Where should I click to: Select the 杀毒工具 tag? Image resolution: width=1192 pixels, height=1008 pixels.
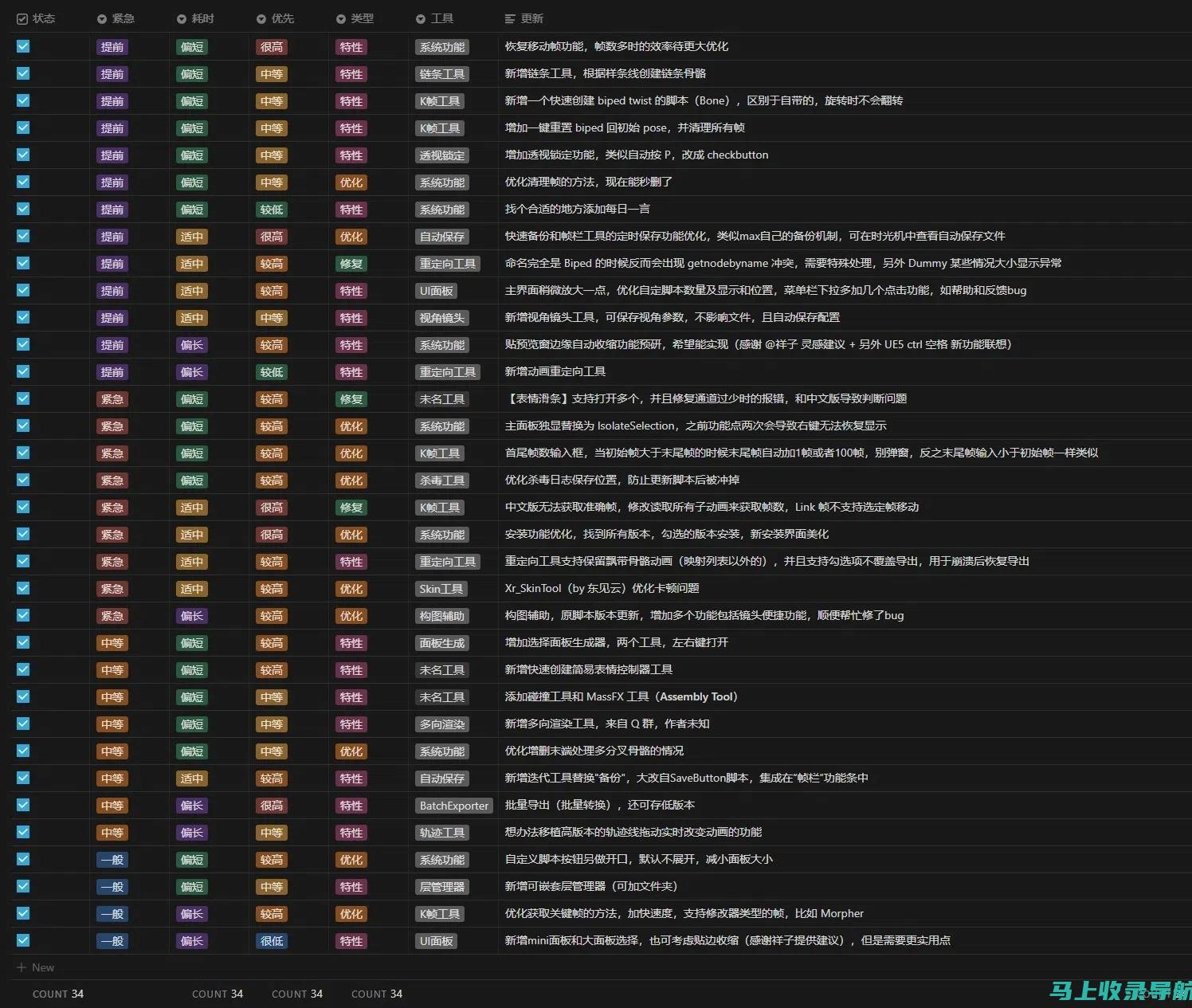(x=442, y=480)
